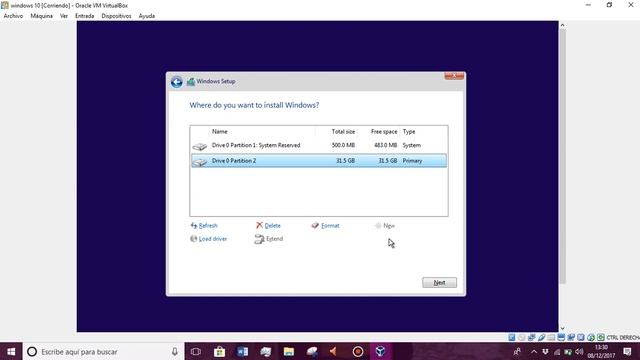
Task: Click the Total size column header
Action: (x=343, y=131)
